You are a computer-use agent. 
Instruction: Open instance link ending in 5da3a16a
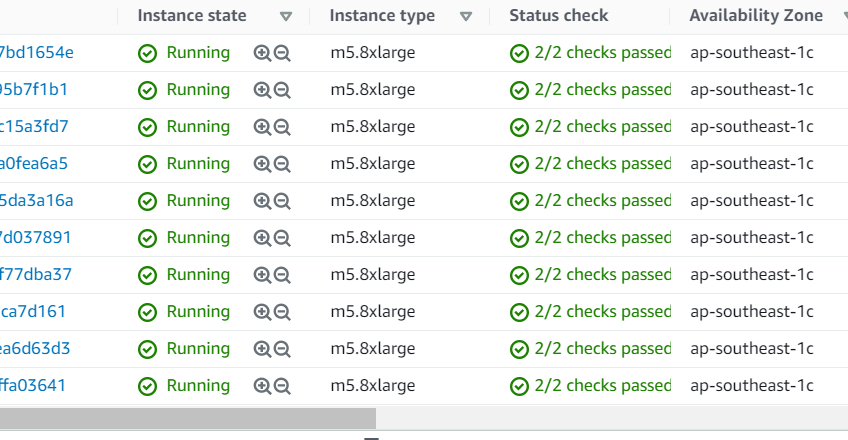[37, 201]
